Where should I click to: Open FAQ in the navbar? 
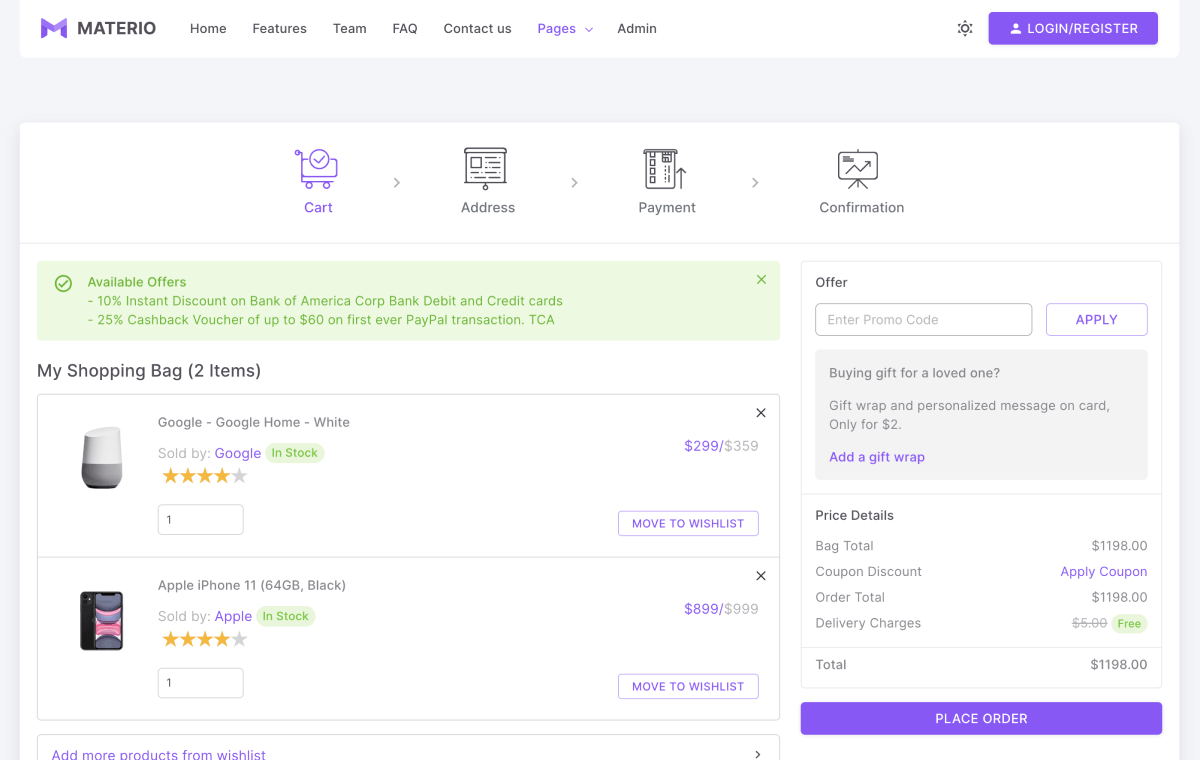coord(405,29)
